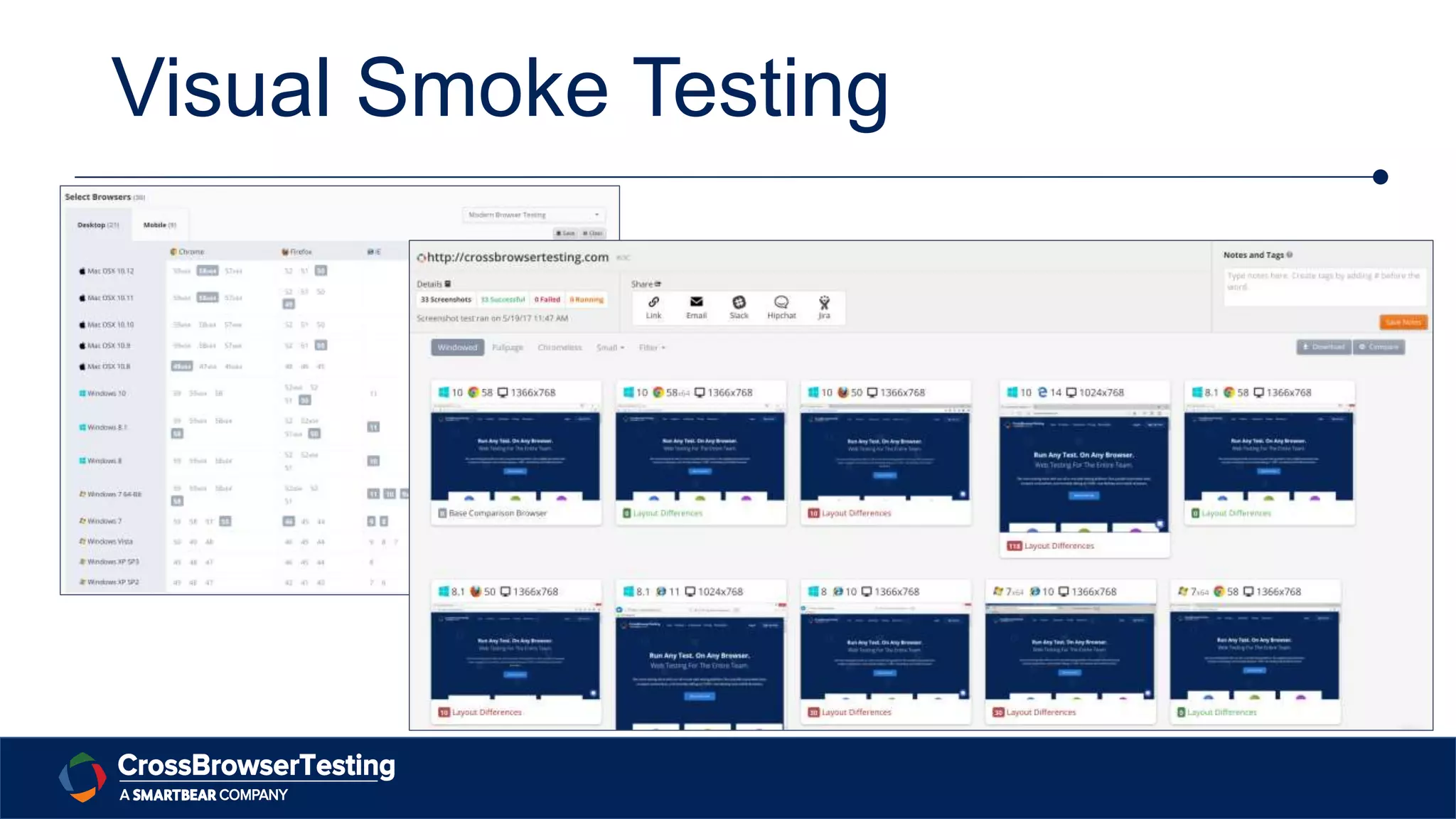This screenshot has width=1456, height=819.
Task: Click the notes and tags text field
Action: tap(1325, 287)
